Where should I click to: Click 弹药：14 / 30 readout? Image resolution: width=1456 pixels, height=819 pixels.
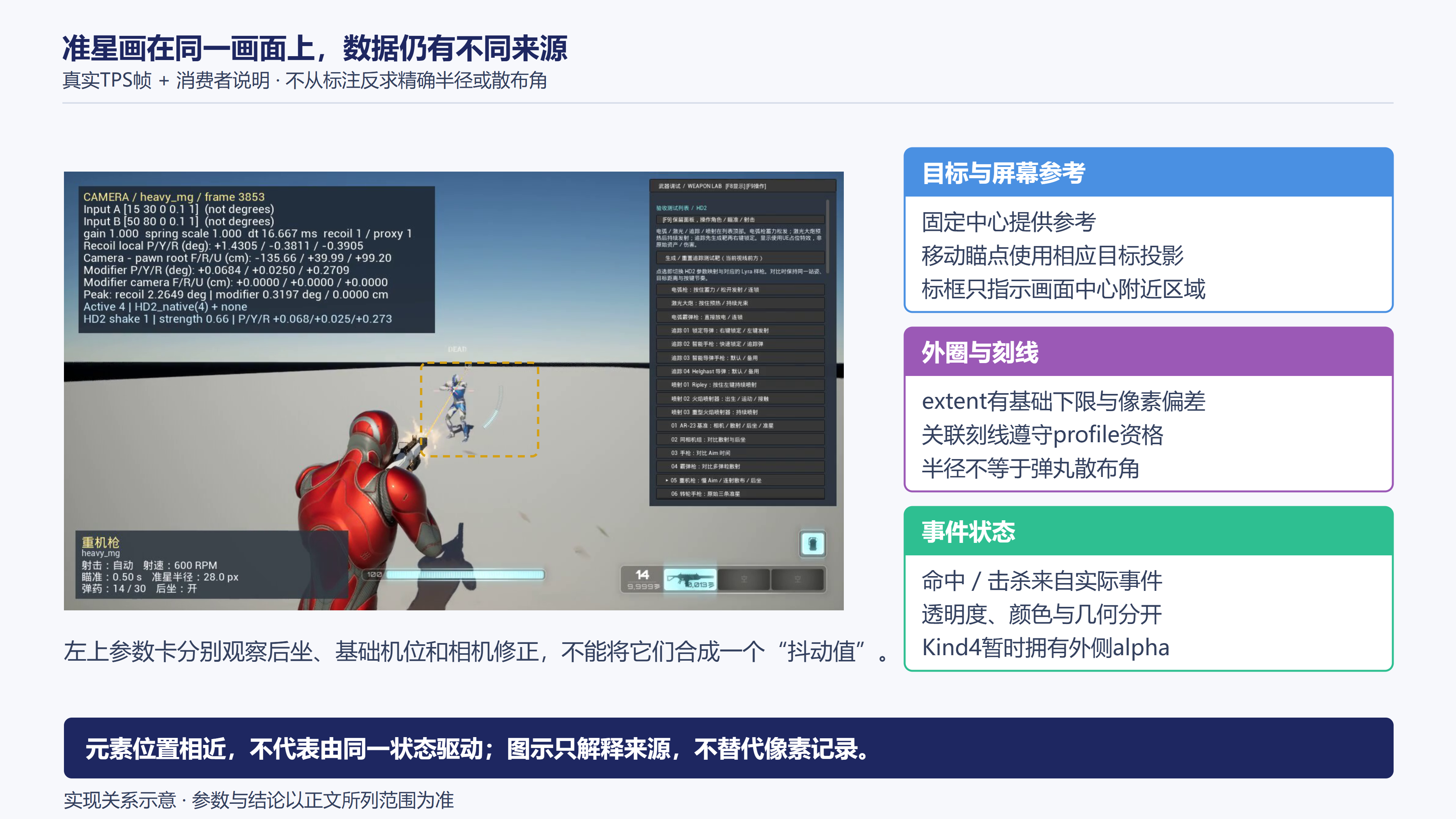[x=113, y=589]
